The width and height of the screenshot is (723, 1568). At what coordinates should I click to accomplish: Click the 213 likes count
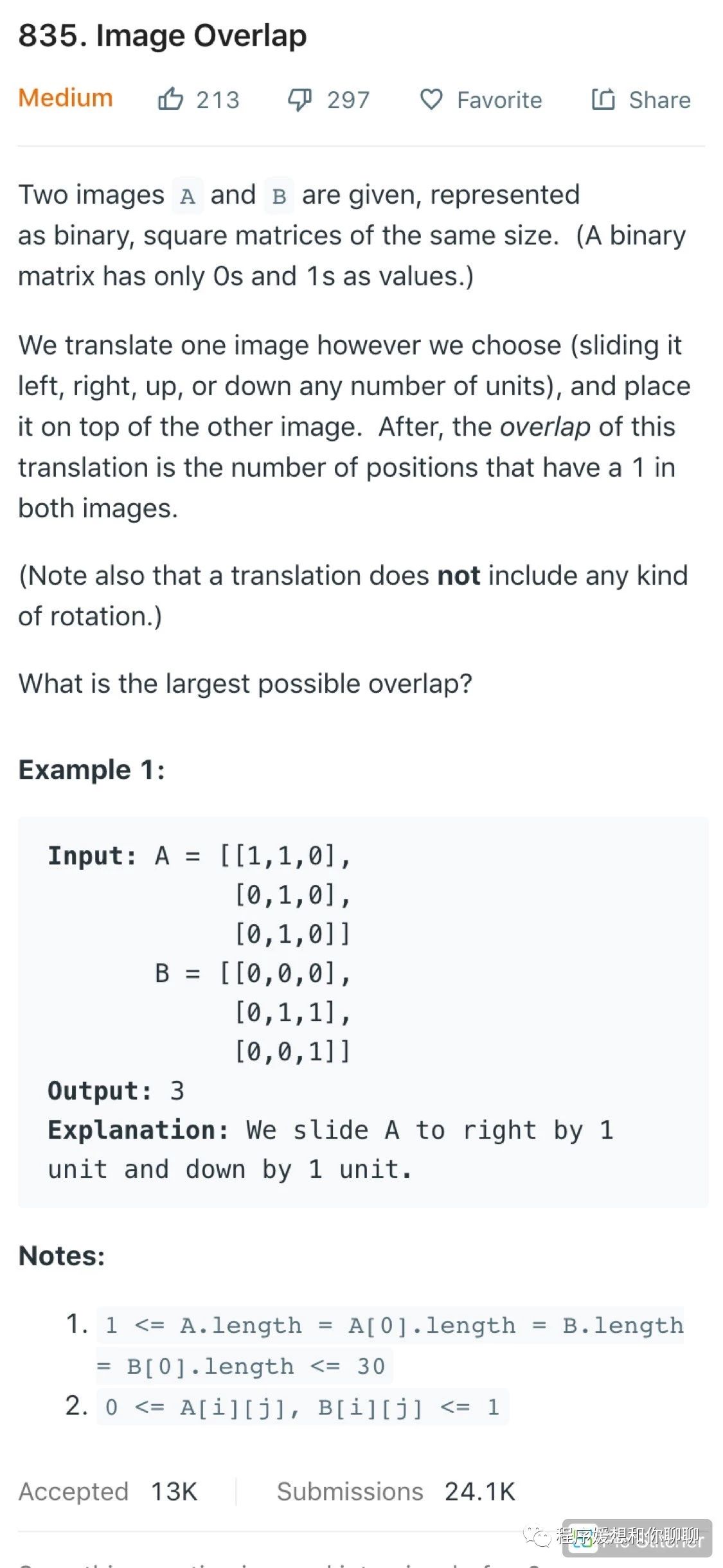[x=218, y=100]
